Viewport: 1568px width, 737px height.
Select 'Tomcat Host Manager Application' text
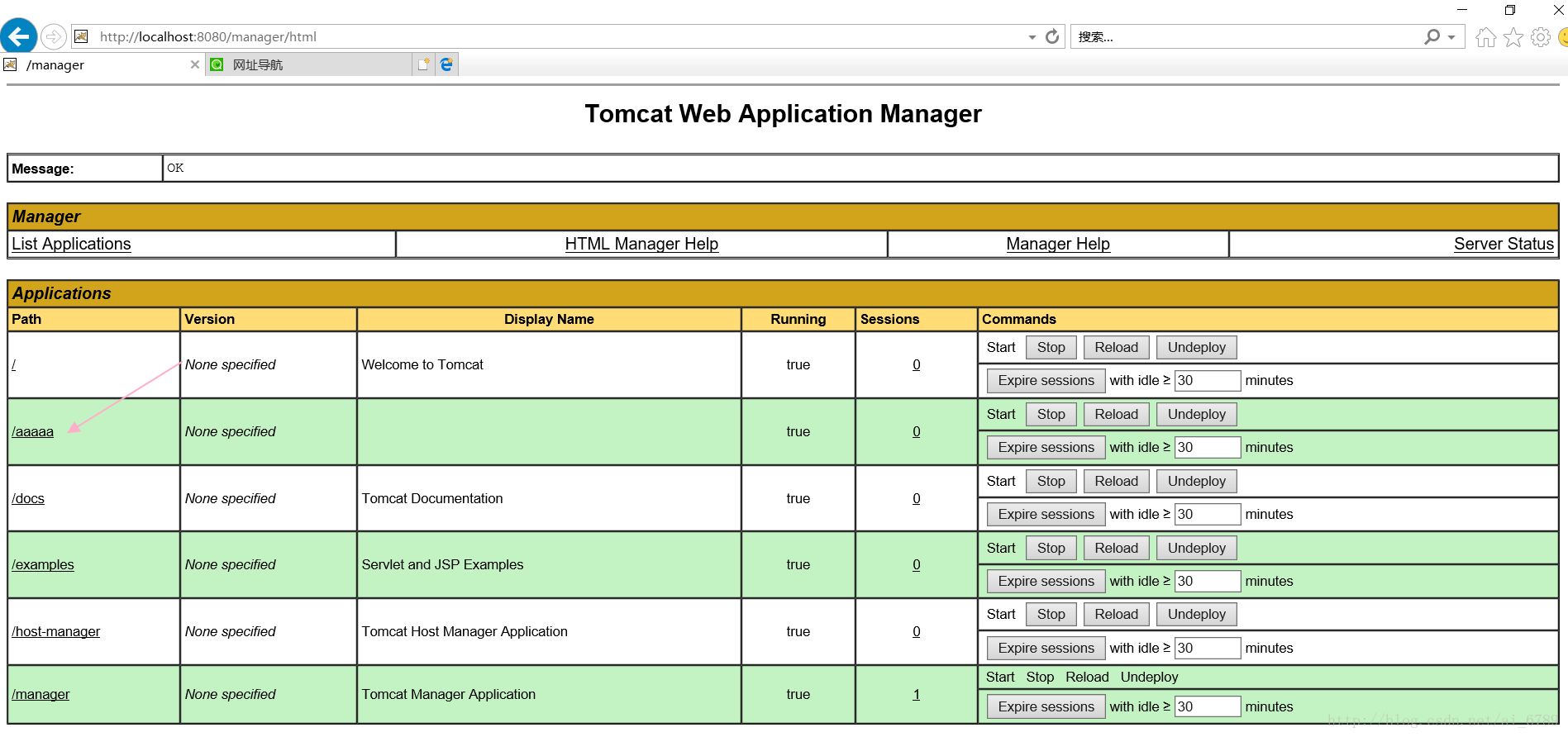(x=465, y=631)
